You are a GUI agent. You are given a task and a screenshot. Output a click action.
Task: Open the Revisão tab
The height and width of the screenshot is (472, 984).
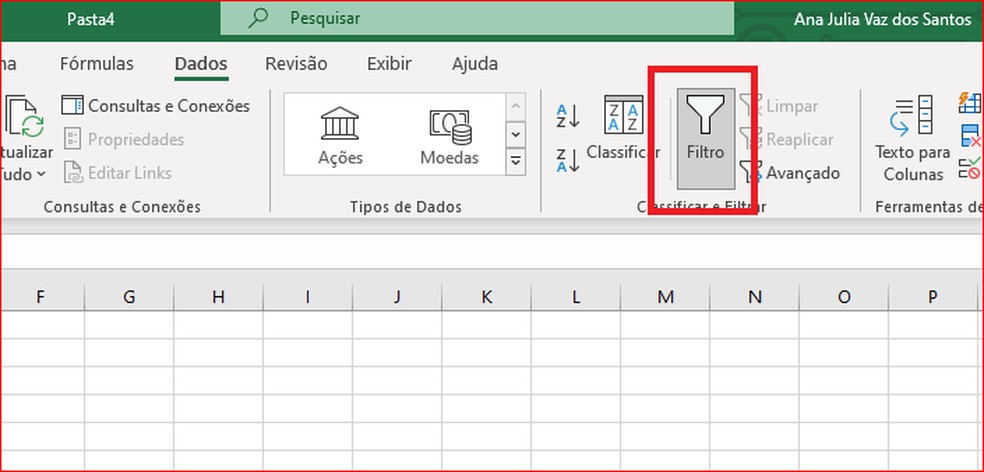[296, 64]
